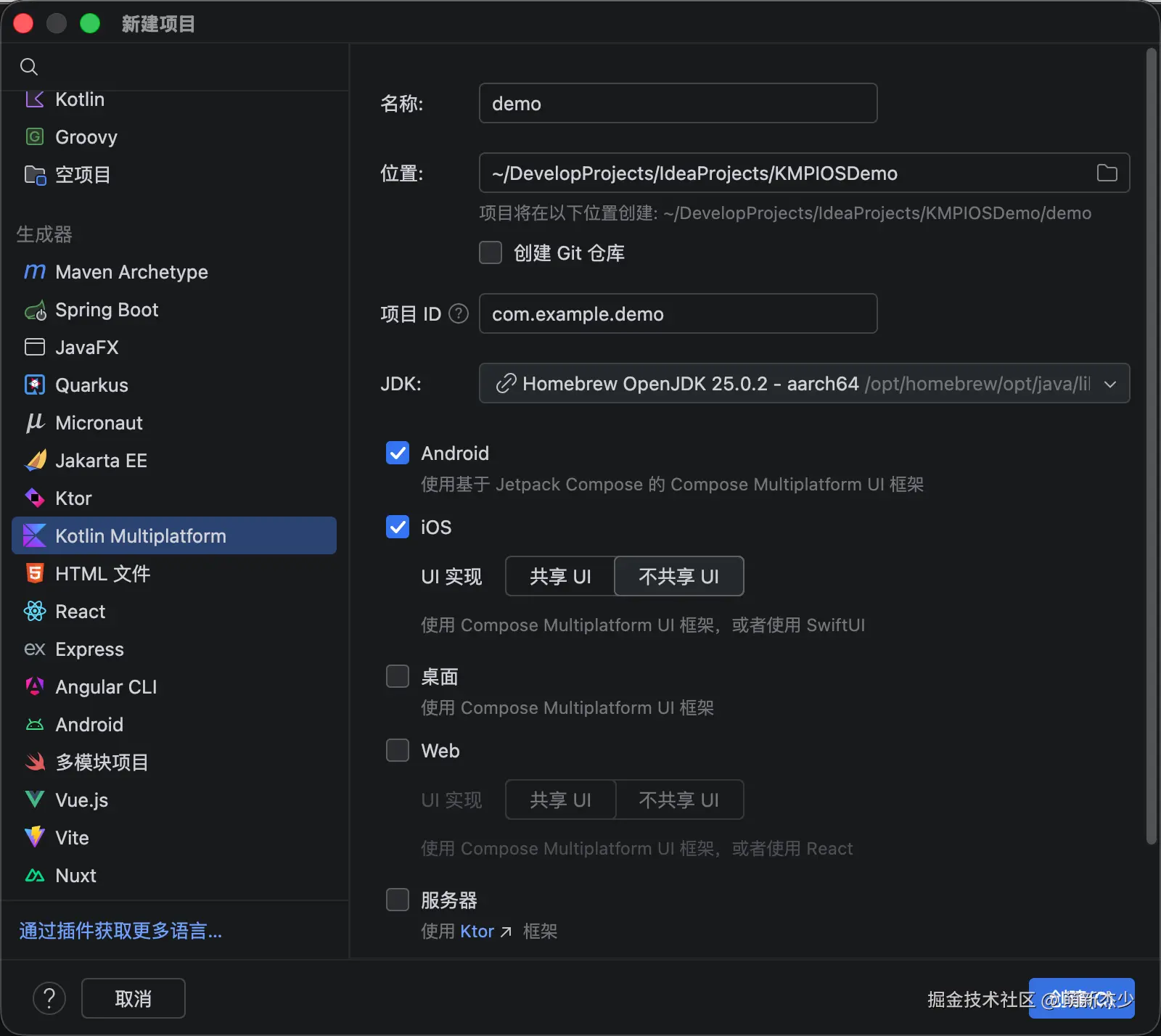Check the 服务器 server target checkbox
Image resolution: width=1161 pixels, height=1036 pixels.
coord(398,900)
